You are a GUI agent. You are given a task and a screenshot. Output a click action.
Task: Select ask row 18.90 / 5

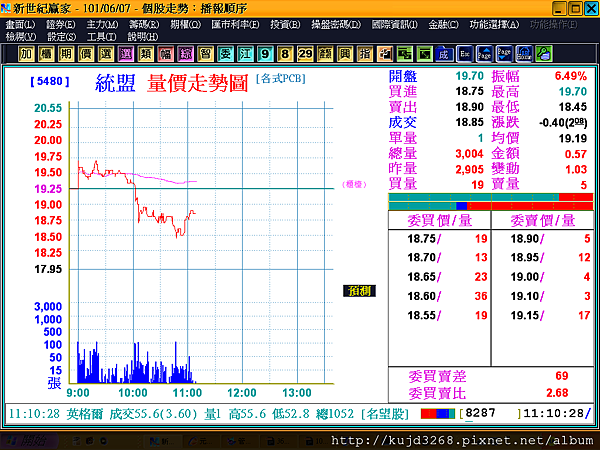(542, 239)
